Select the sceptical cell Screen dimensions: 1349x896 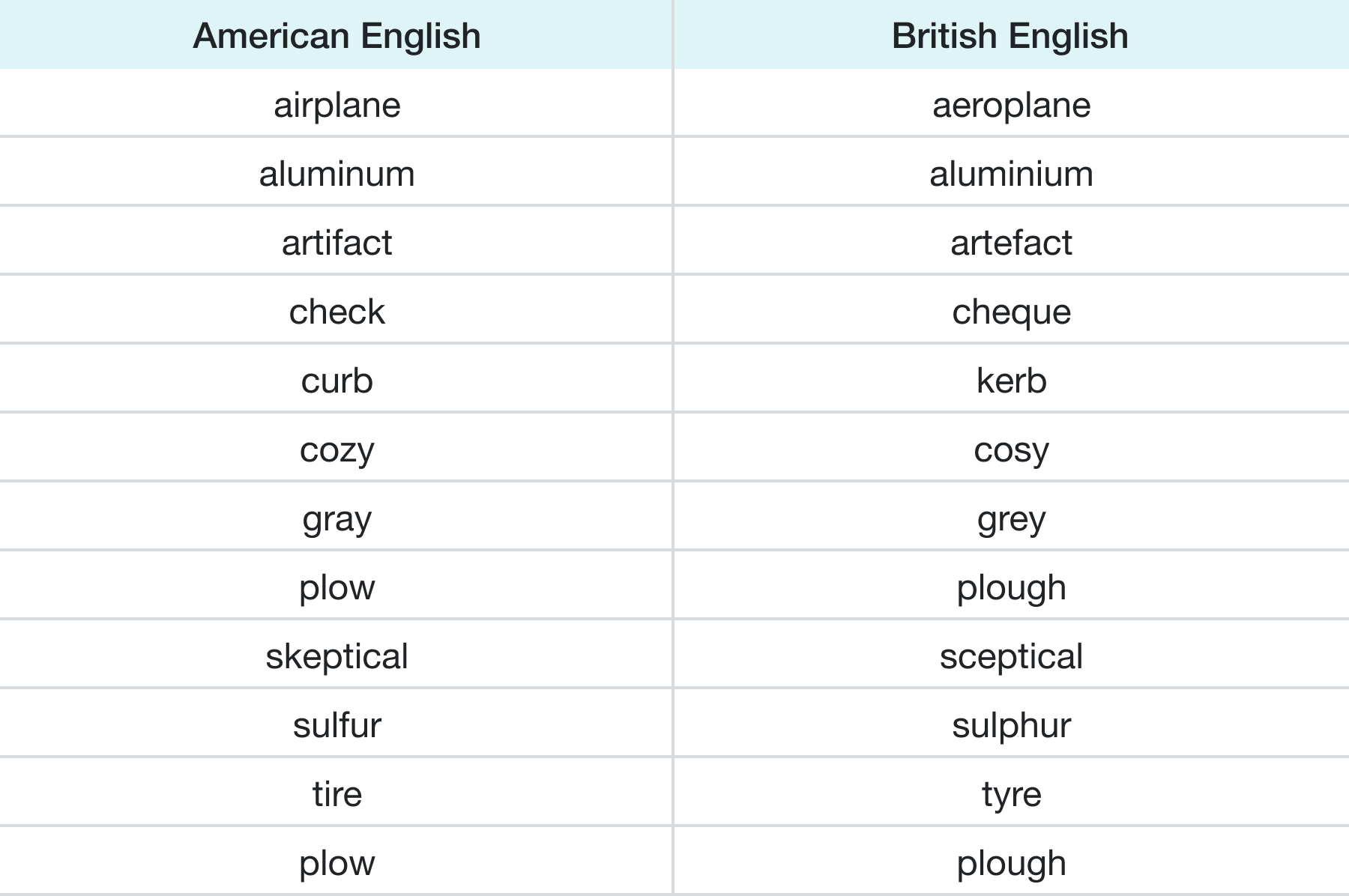(1011, 656)
